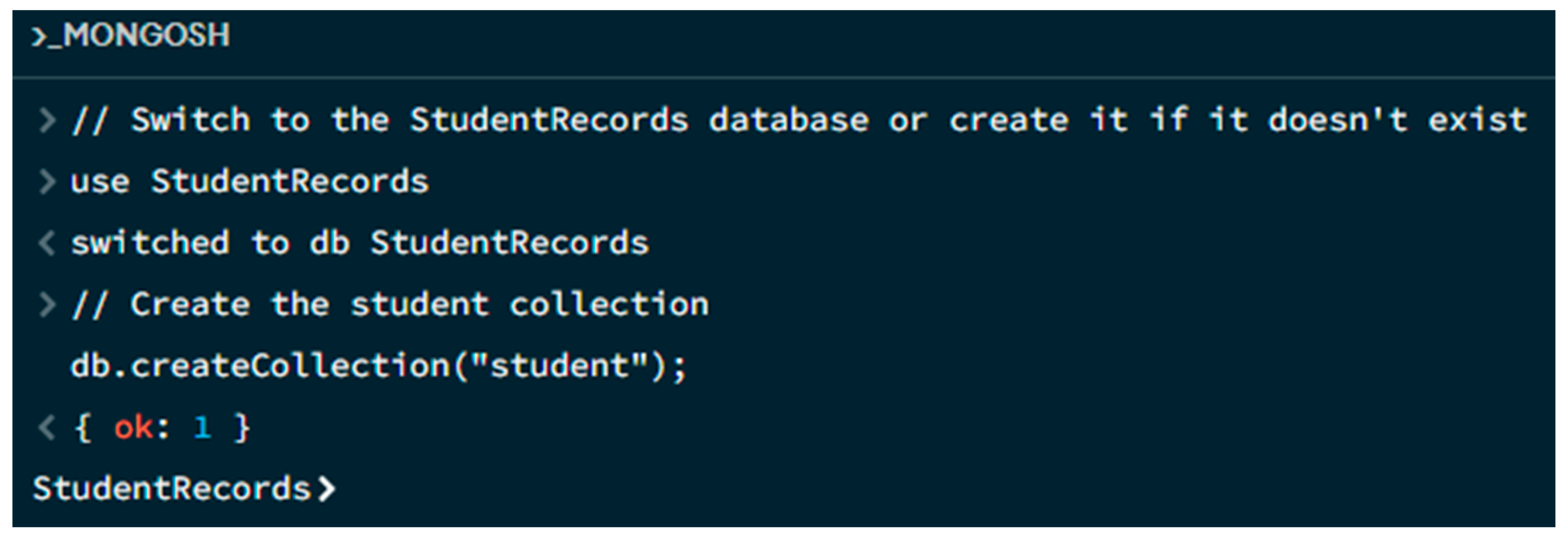Select the "switched to db StudentRecords" output
This screenshot has width=1568, height=540.
click(x=359, y=243)
